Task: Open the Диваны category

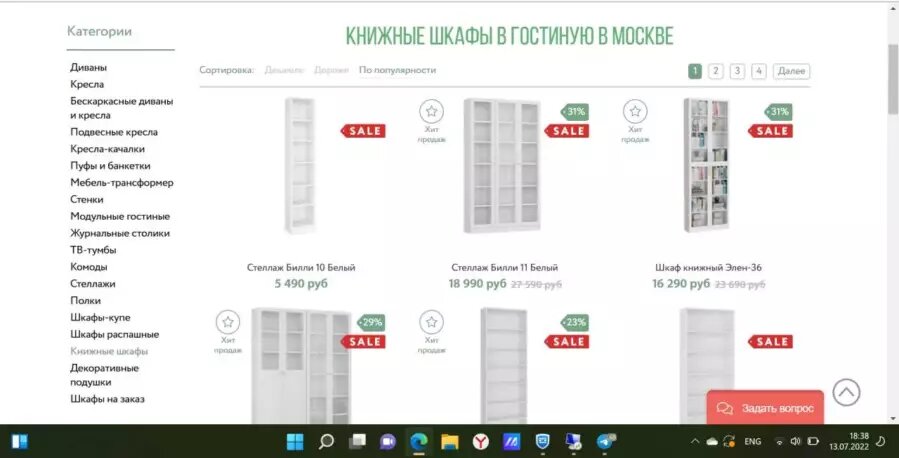Action: (x=88, y=67)
